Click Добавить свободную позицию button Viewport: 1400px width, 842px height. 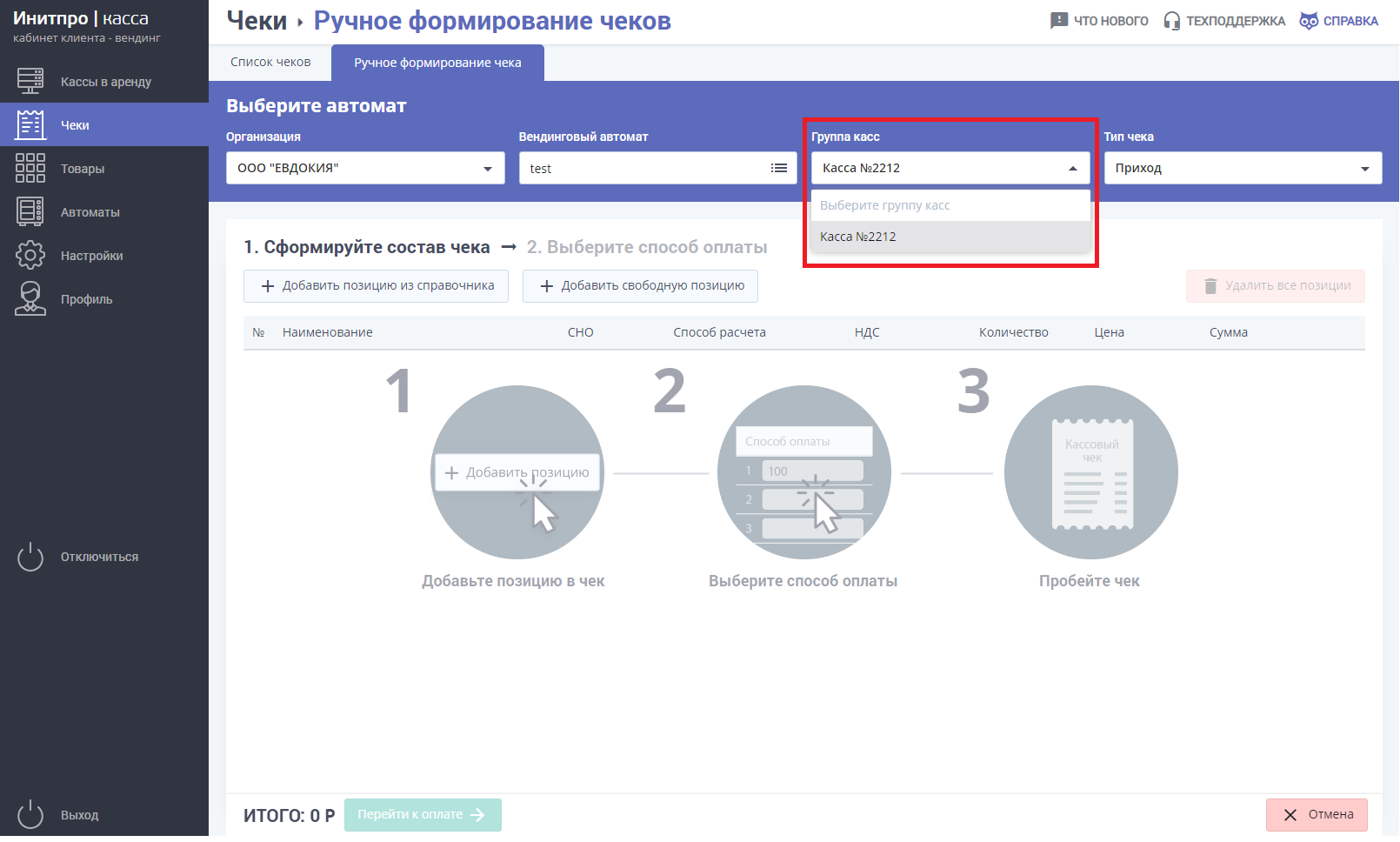(640, 286)
